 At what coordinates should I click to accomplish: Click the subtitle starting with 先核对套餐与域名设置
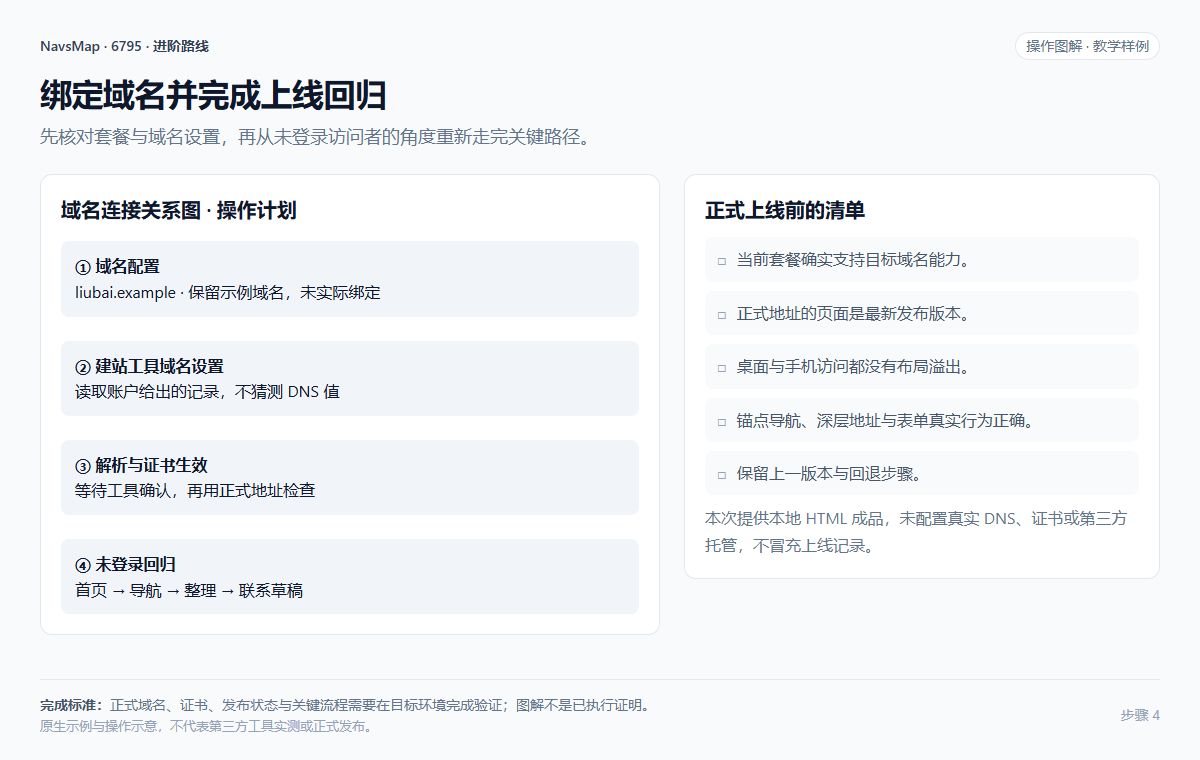tap(316, 137)
